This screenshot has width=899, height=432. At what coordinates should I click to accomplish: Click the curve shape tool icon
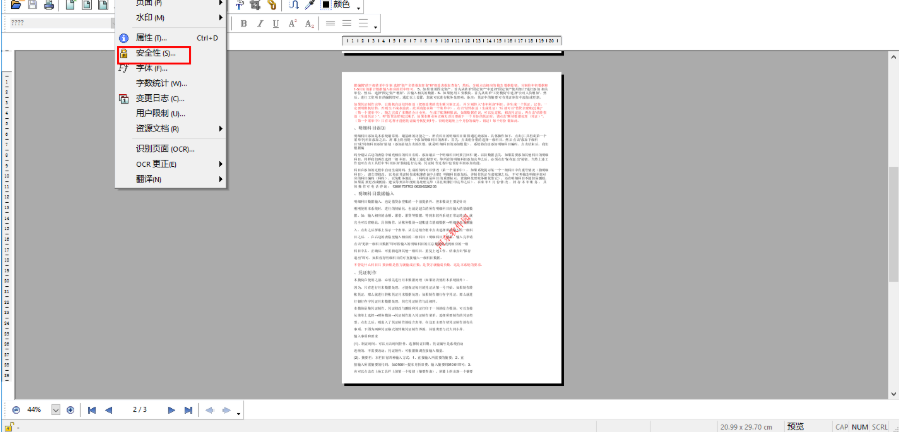(x=294, y=5)
